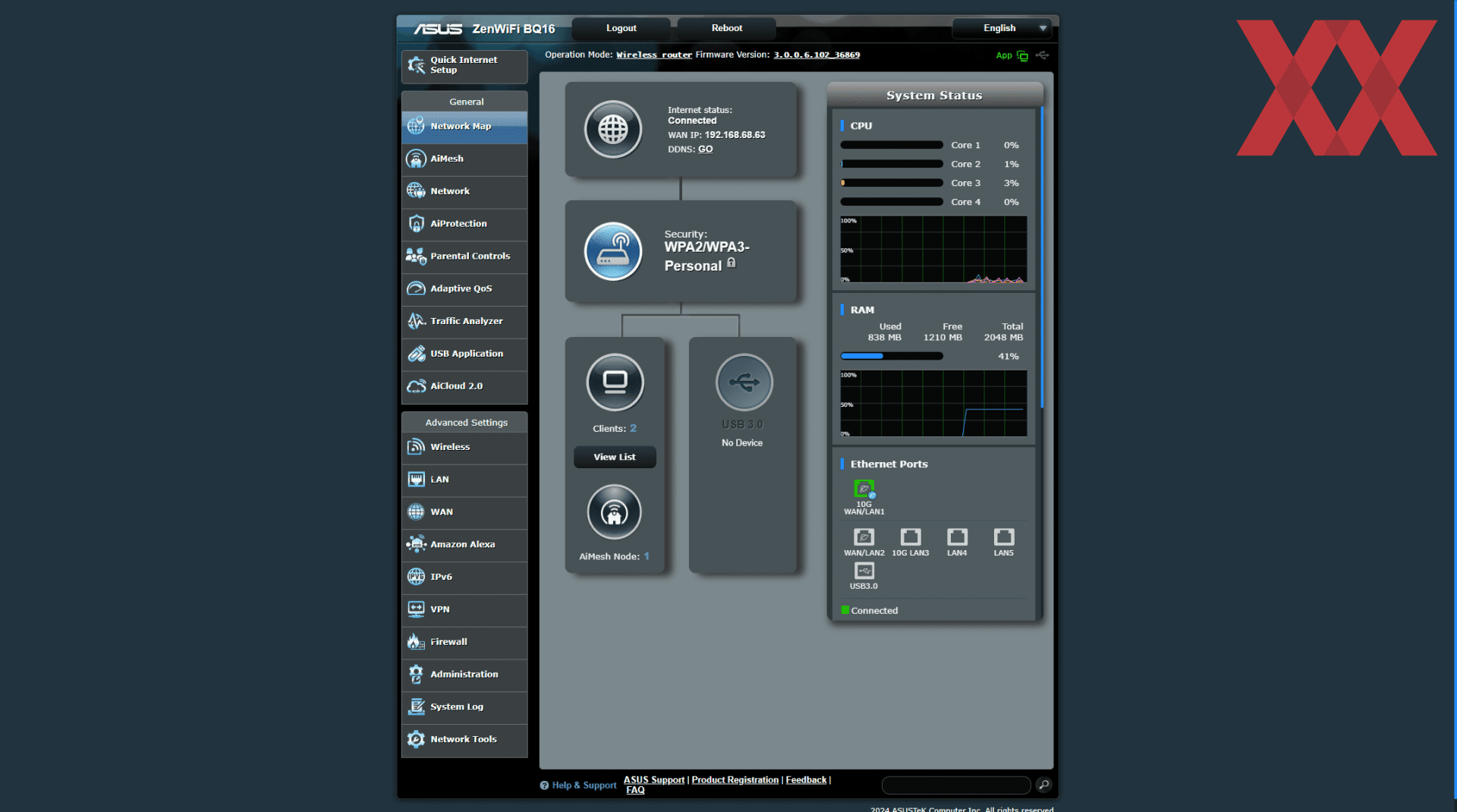Image resolution: width=1457 pixels, height=812 pixels.
Task: Open Amazon Alexa settings
Action: tap(464, 545)
